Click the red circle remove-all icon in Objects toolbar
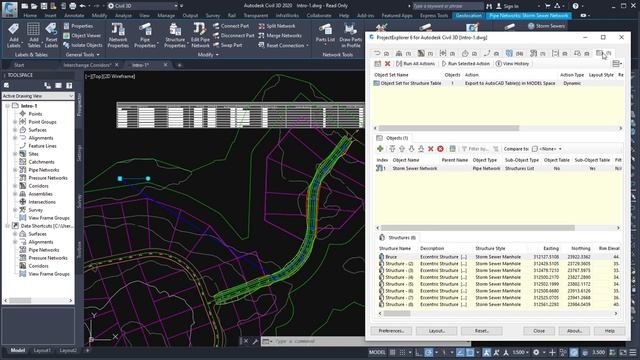640x360 pixels. [440, 149]
